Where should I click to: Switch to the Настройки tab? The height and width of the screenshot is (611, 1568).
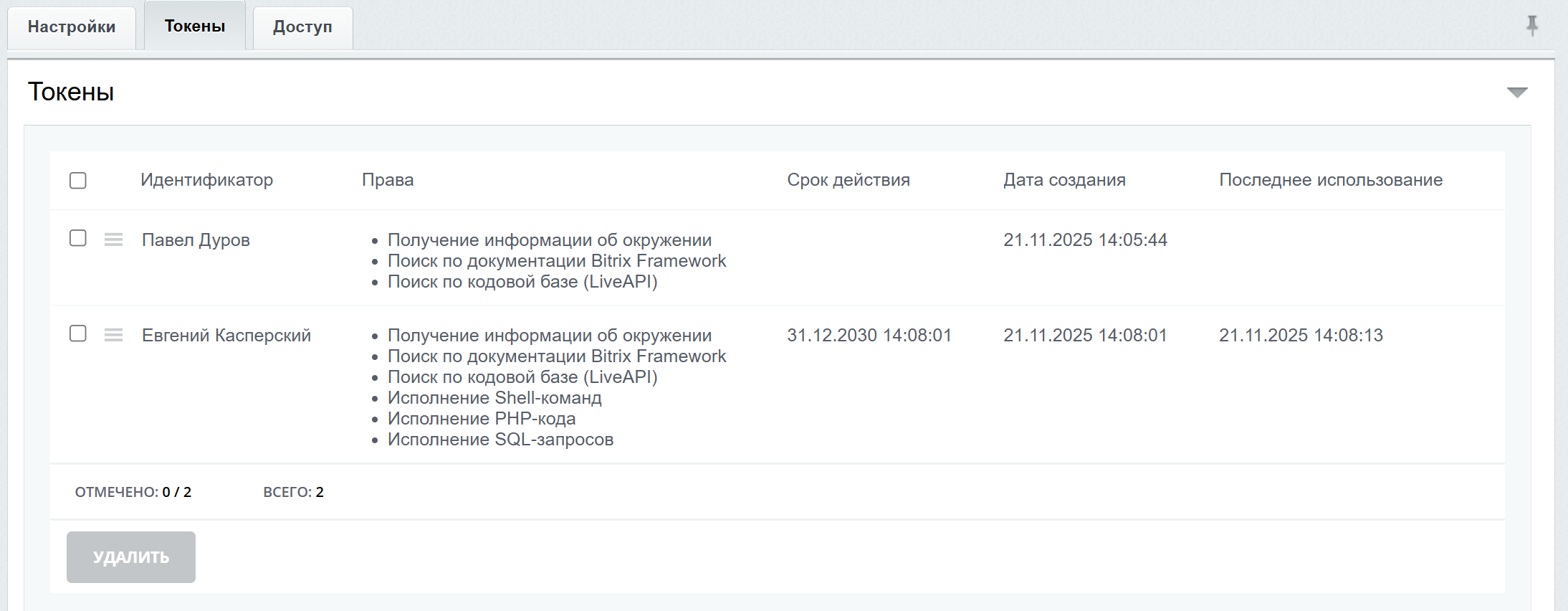click(72, 27)
